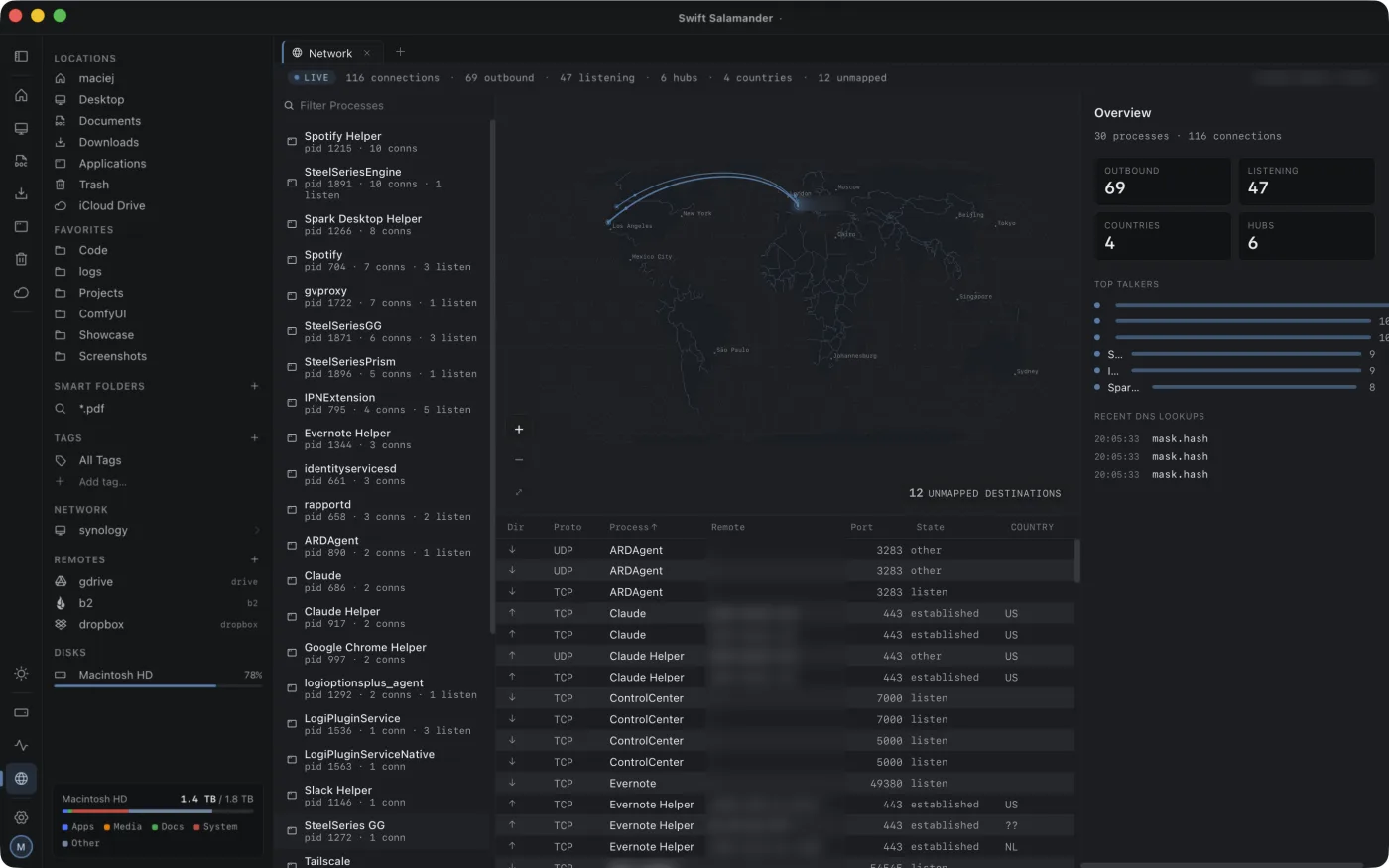
Task: Select 4 countries in status bar
Action: tap(757, 78)
